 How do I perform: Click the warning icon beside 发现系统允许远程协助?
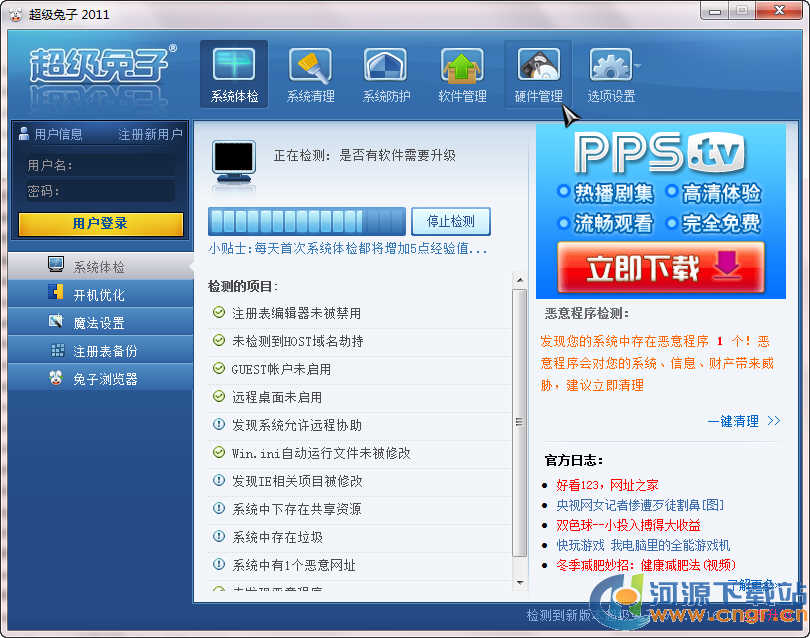pos(219,424)
